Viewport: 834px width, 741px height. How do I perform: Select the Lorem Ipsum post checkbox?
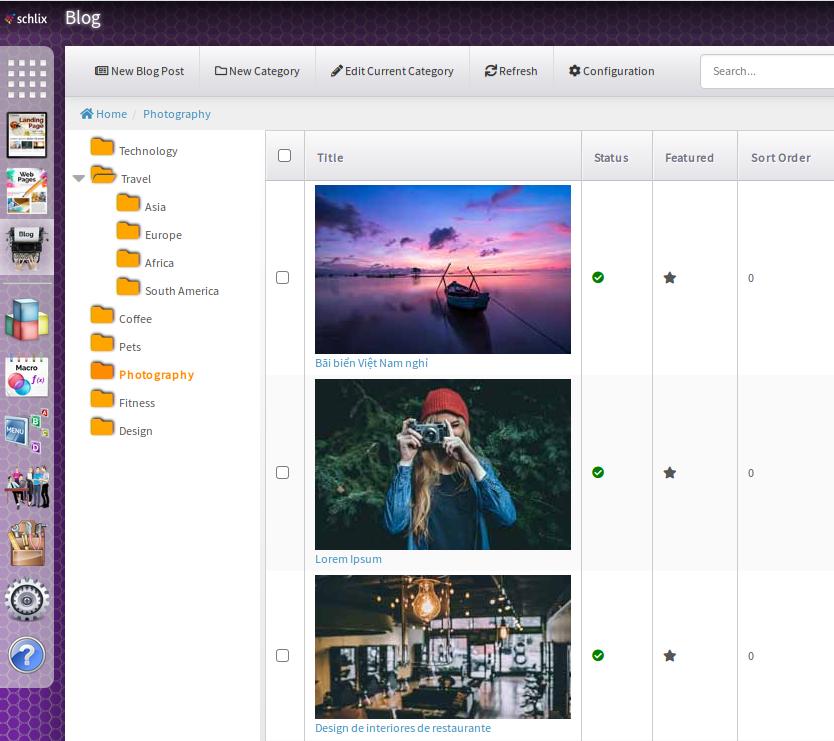(282, 473)
